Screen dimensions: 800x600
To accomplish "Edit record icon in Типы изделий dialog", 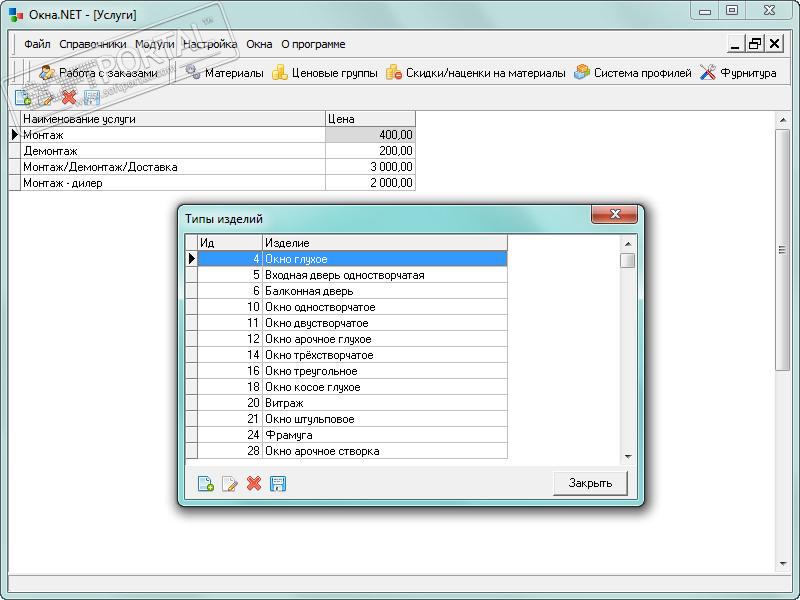I will [230, 483].
